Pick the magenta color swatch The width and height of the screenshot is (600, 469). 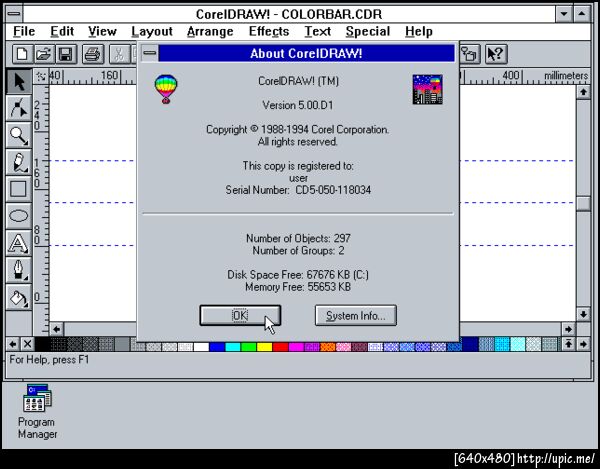[x=296, y=347]
